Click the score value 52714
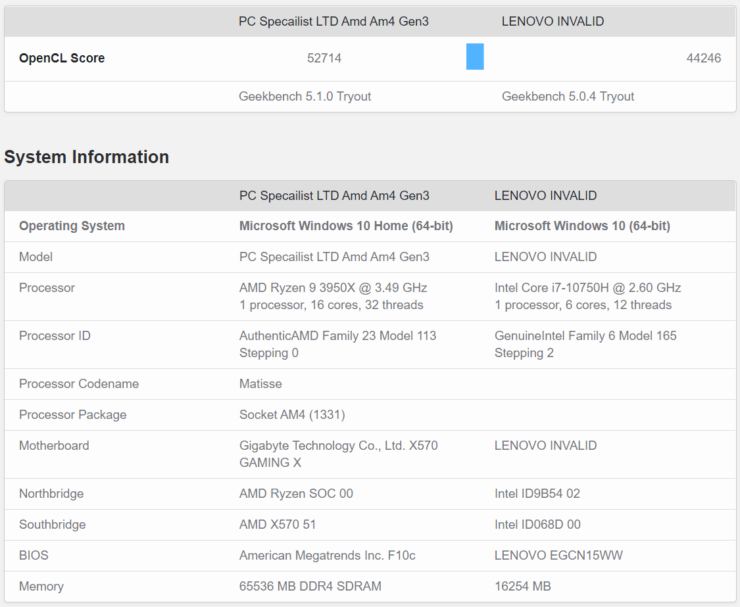 click(324, 58)
